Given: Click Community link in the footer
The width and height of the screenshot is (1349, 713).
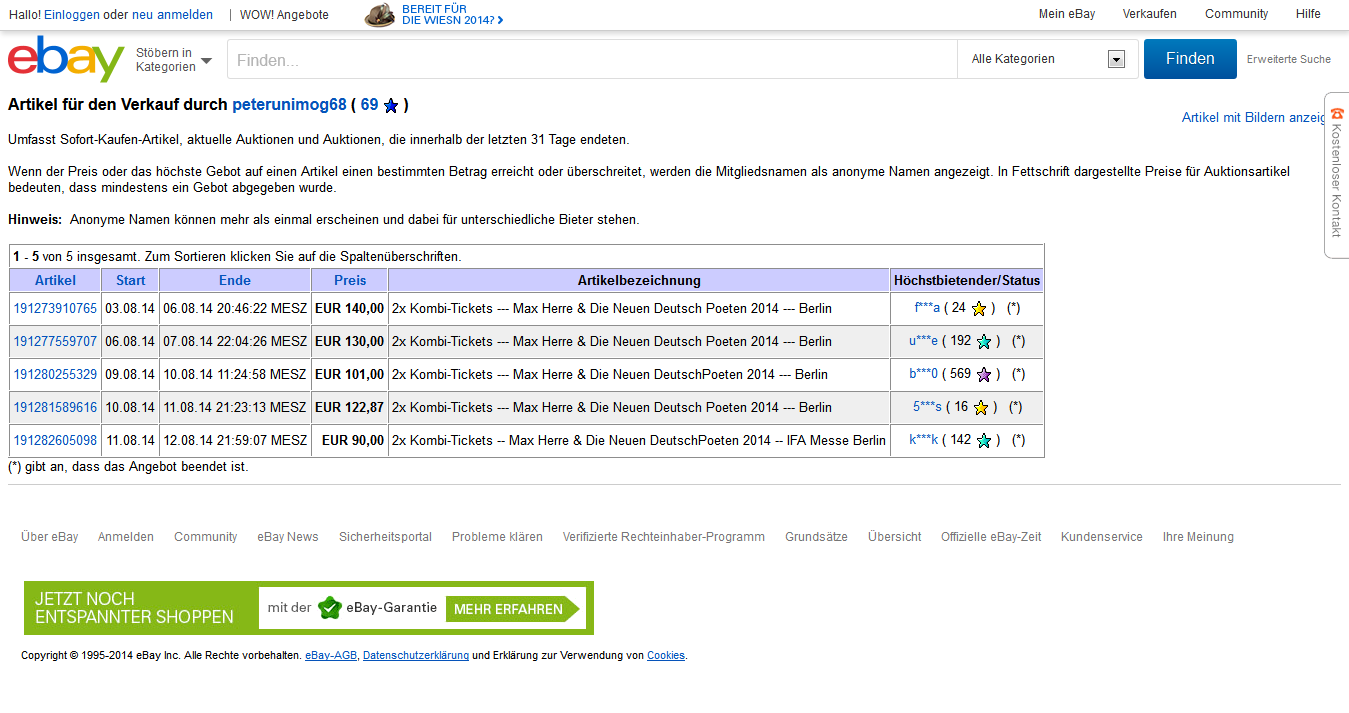Looking at the screenshot, I should (x=206, y=537).
